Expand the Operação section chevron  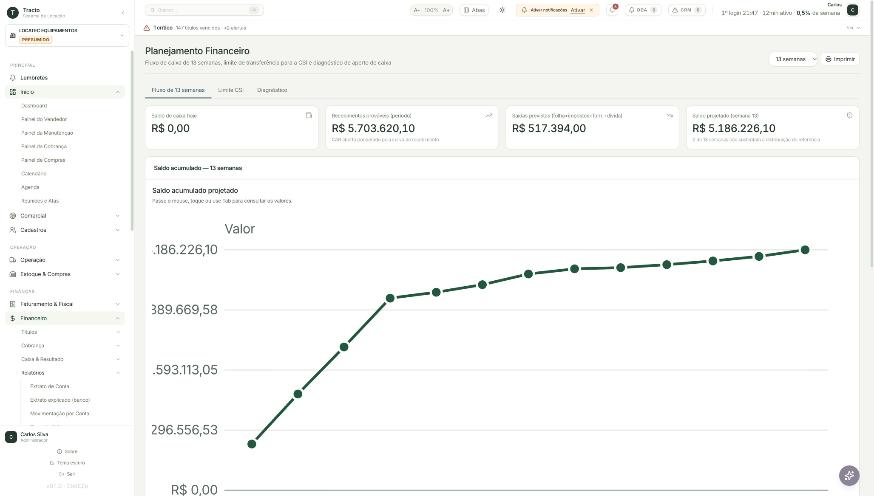pyautogui.click(x=118, y=260)
